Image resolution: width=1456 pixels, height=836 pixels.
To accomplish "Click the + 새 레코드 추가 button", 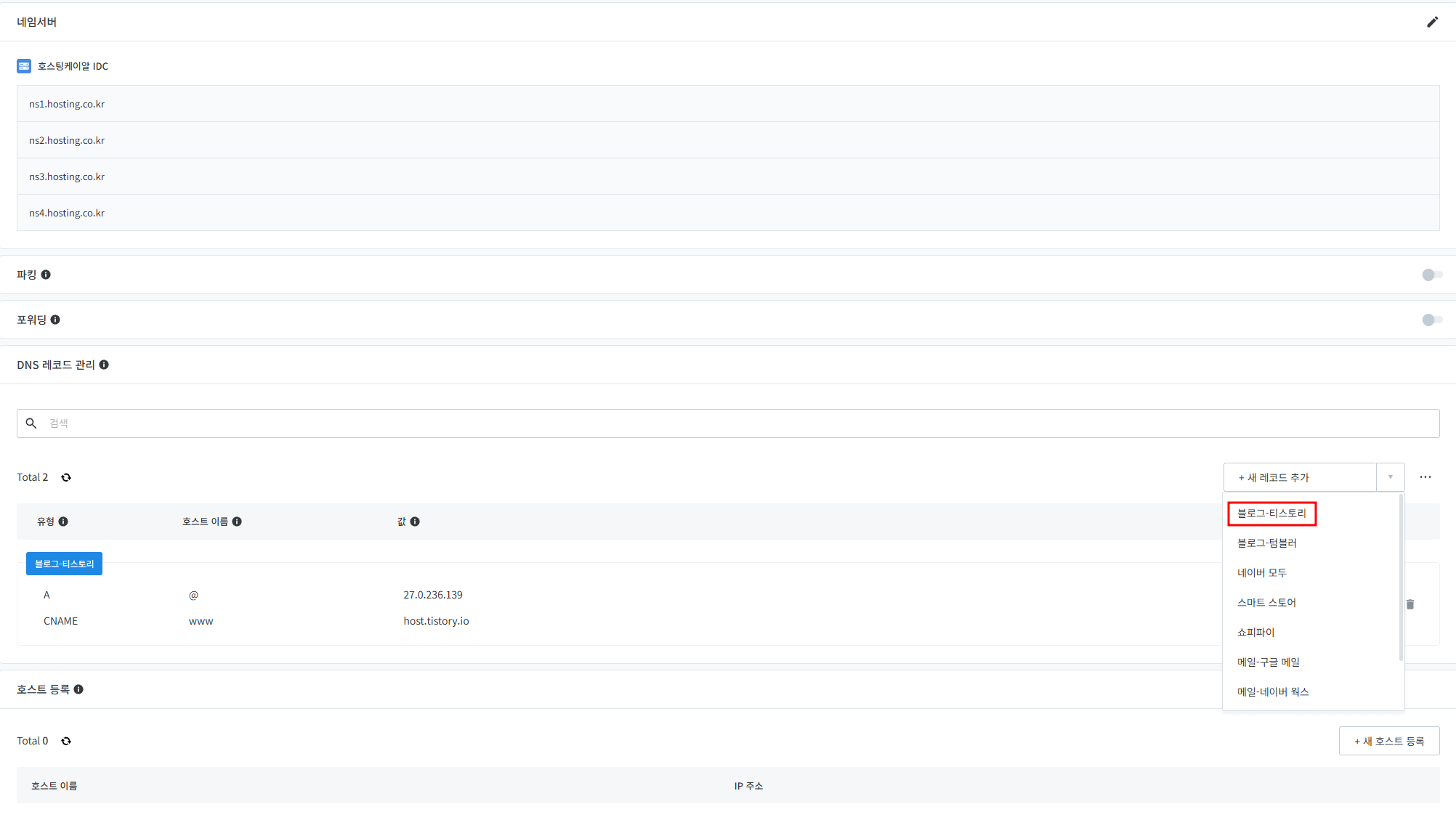I will 1299,477.
